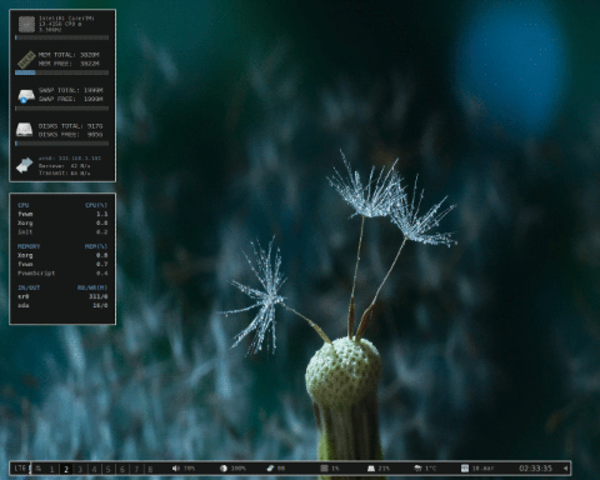This screenshot has width=600, height=480.
Task: Click the 21% memory reading in the bottom bar
Action: (384, 468)
